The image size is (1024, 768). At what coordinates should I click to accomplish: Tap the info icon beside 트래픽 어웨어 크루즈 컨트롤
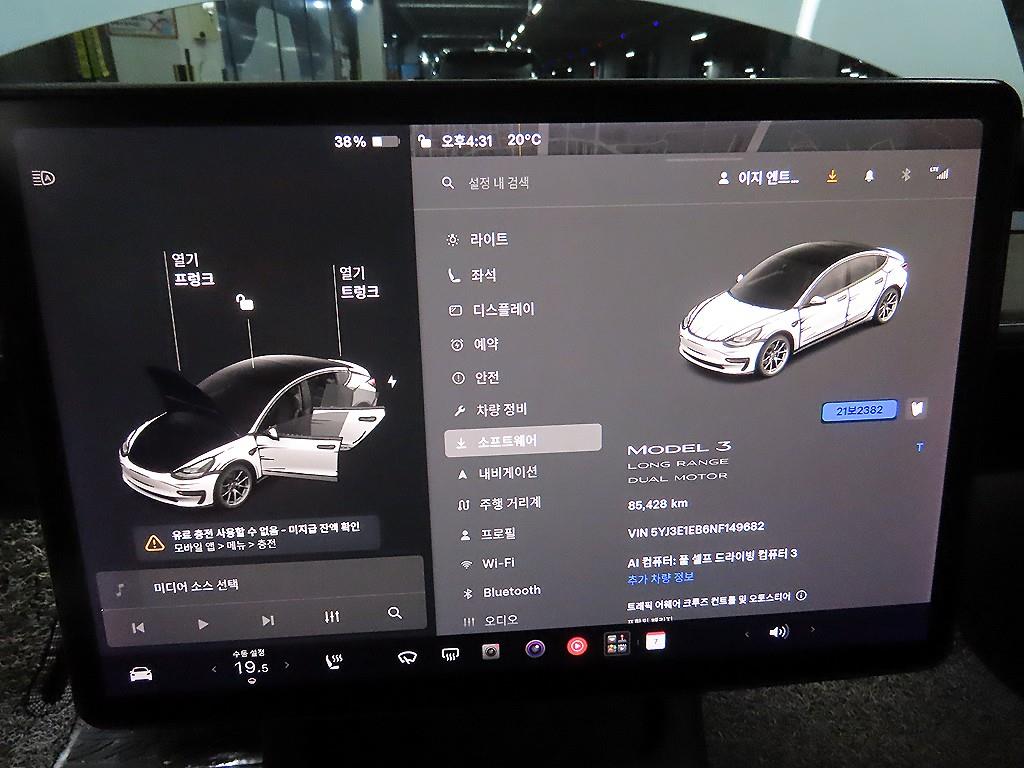point(801,595)
